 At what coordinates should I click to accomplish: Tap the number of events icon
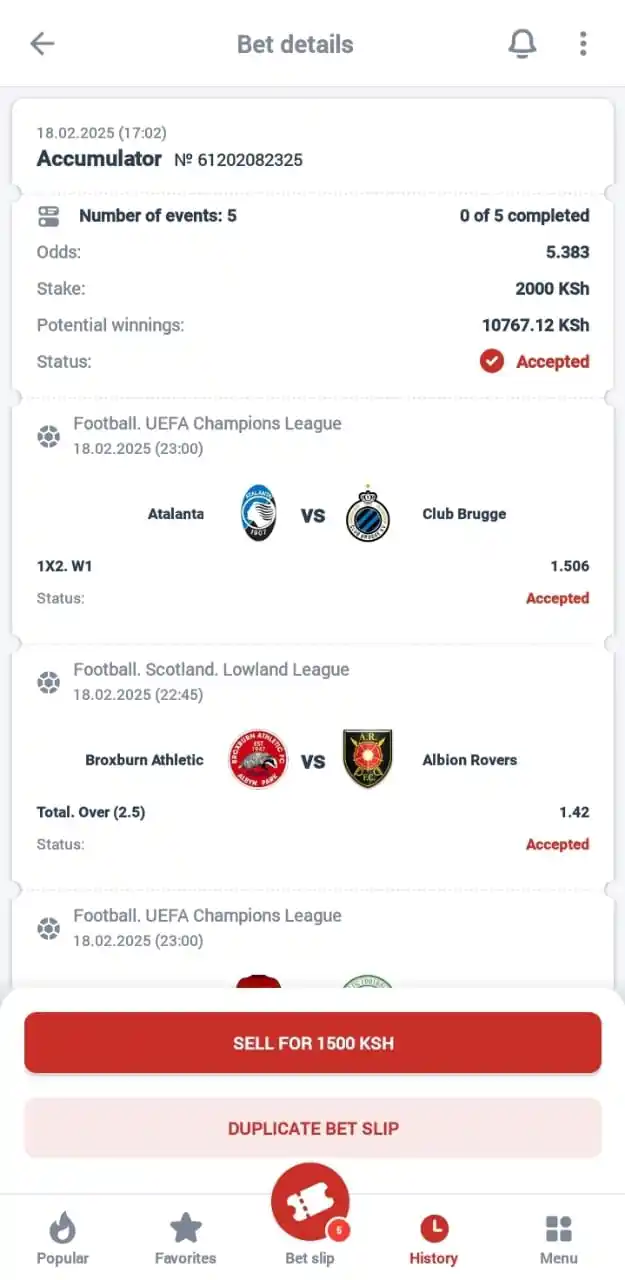[49, 215]
